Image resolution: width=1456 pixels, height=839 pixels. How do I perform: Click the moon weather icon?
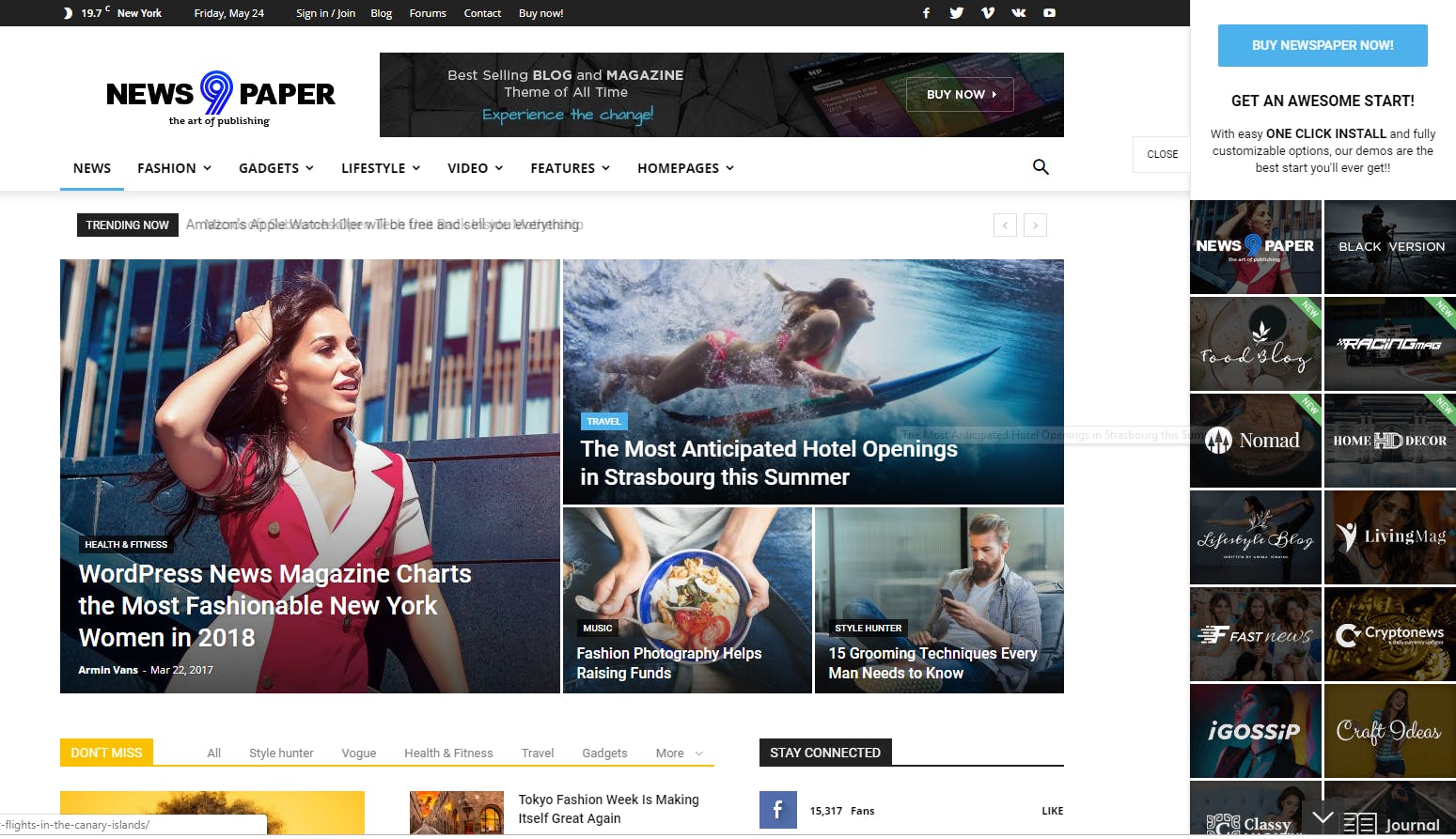pos(68,13)
